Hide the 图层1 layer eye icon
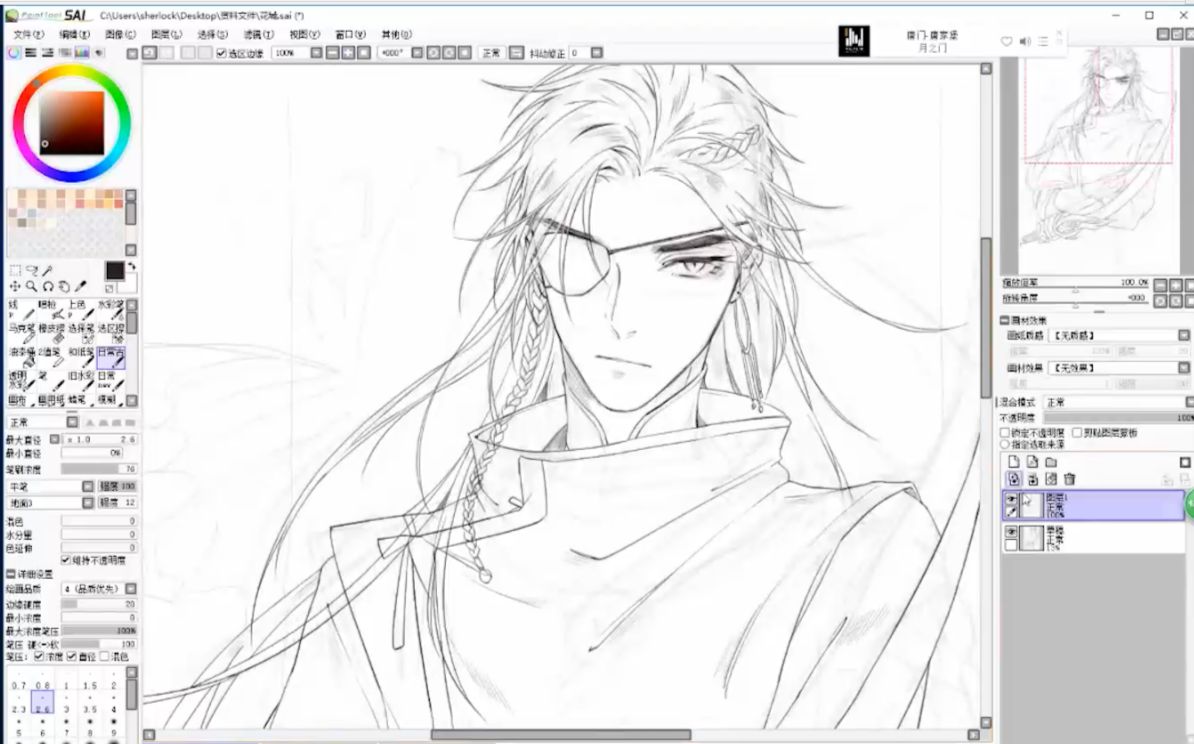The height and width of the screenshot is (744, 1194). click(1011, 499)
